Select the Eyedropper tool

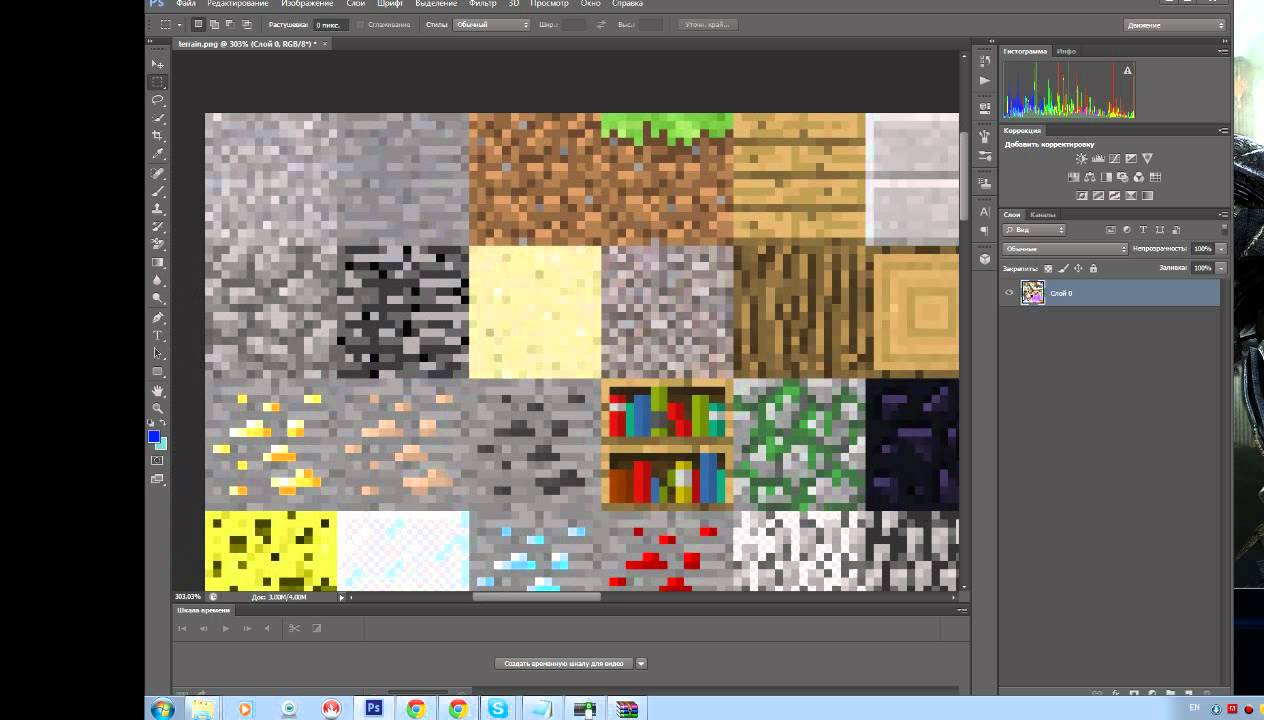(158, 154)
